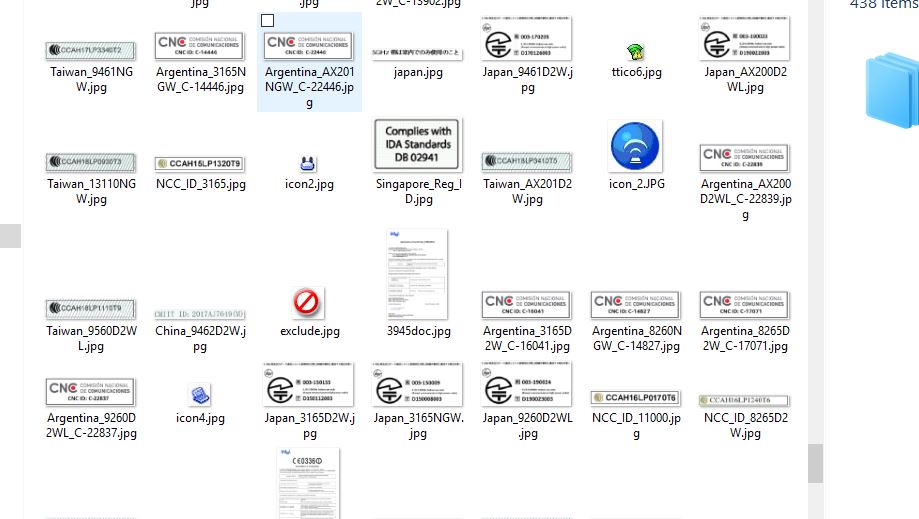Select the Argentina_AX201NGW_C-22446.jpg CNC thumbnail
Viewport: 919px width, 519px height.
coord(309,46)
